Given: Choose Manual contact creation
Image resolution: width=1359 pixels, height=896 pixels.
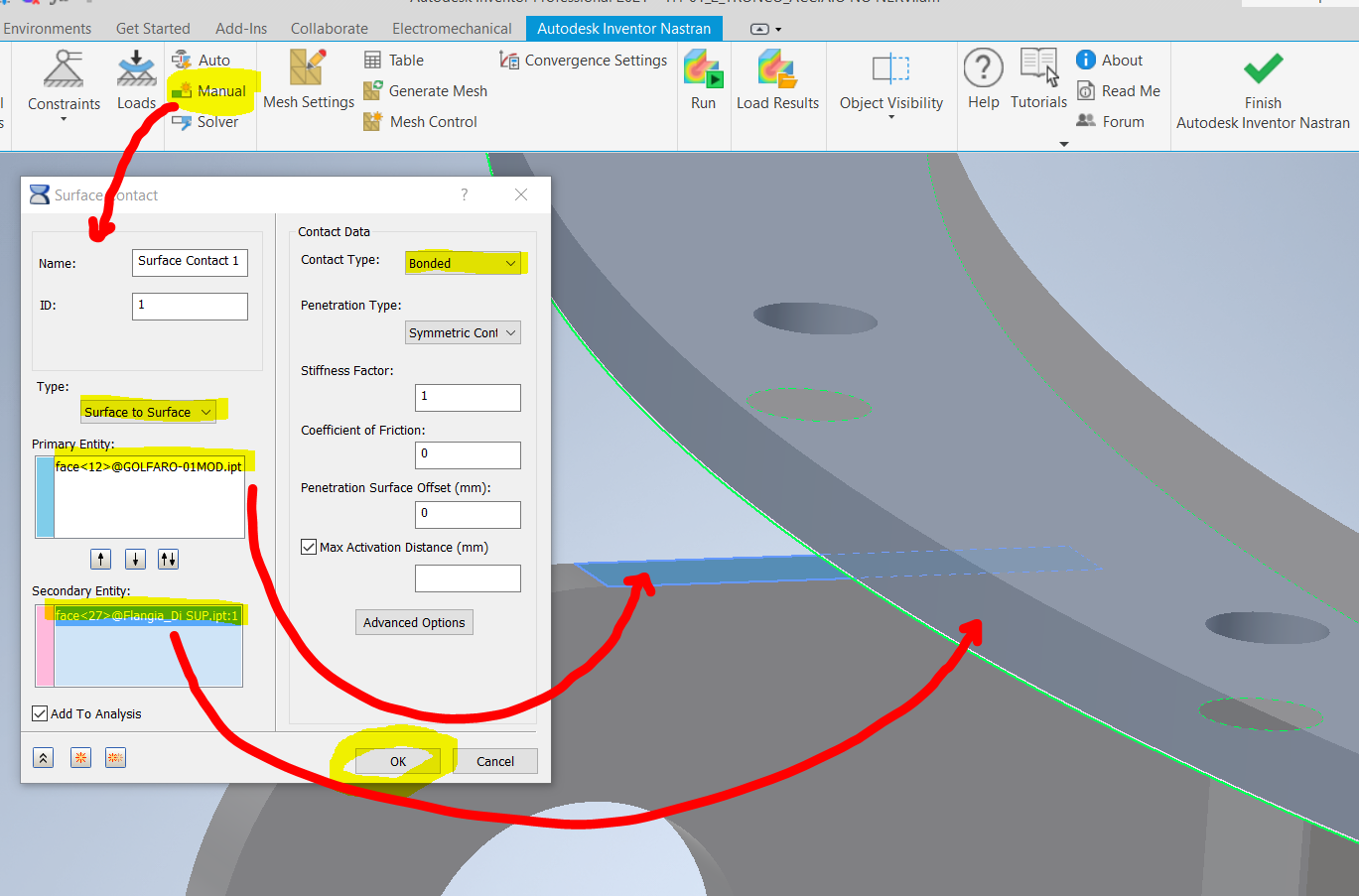Looking at the screenshot, I should [x=209, y=91].
